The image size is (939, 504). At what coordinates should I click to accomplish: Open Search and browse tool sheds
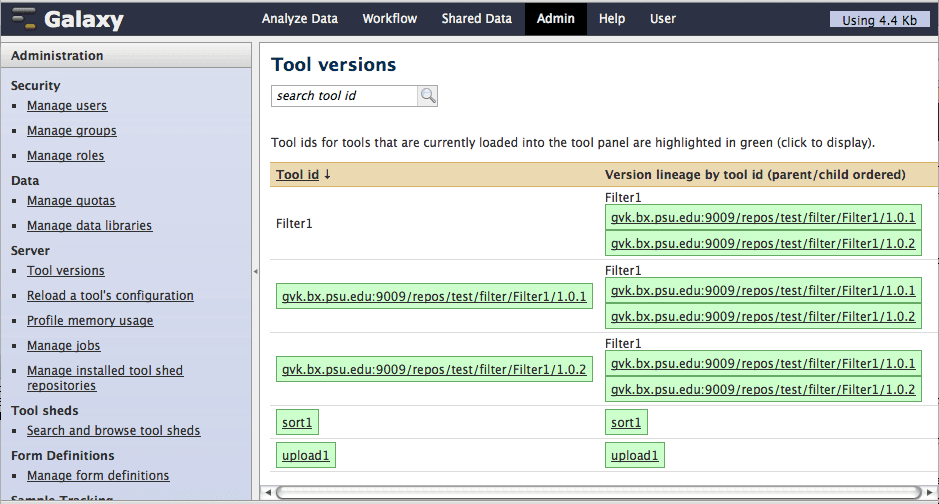point(113,431)
